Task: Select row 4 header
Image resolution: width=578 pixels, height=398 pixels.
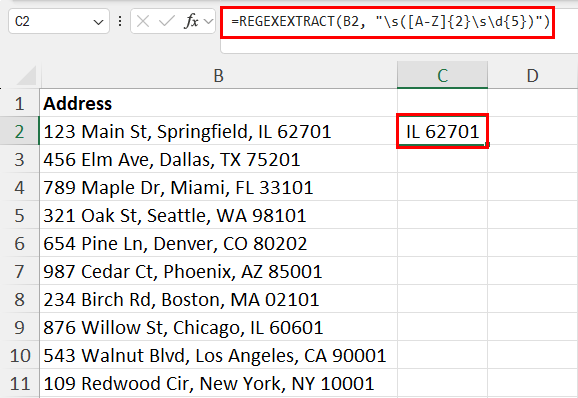Action: (20, 187)
